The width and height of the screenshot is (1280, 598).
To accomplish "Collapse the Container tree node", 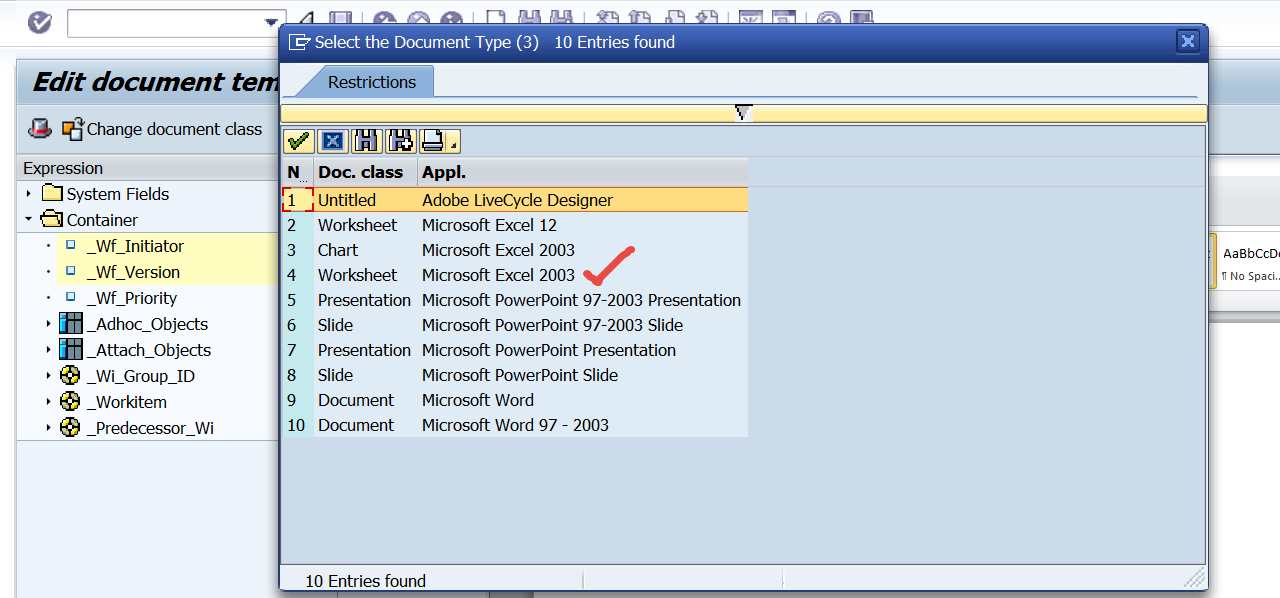I will pyautogui.click(x=26, y=219).
